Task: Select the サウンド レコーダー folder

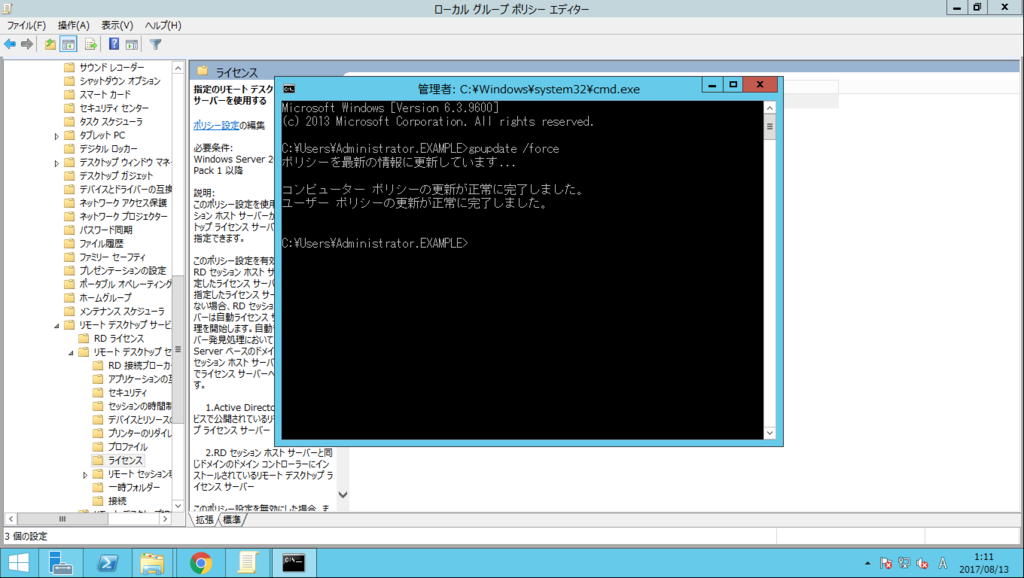Action: pos(112,67)
